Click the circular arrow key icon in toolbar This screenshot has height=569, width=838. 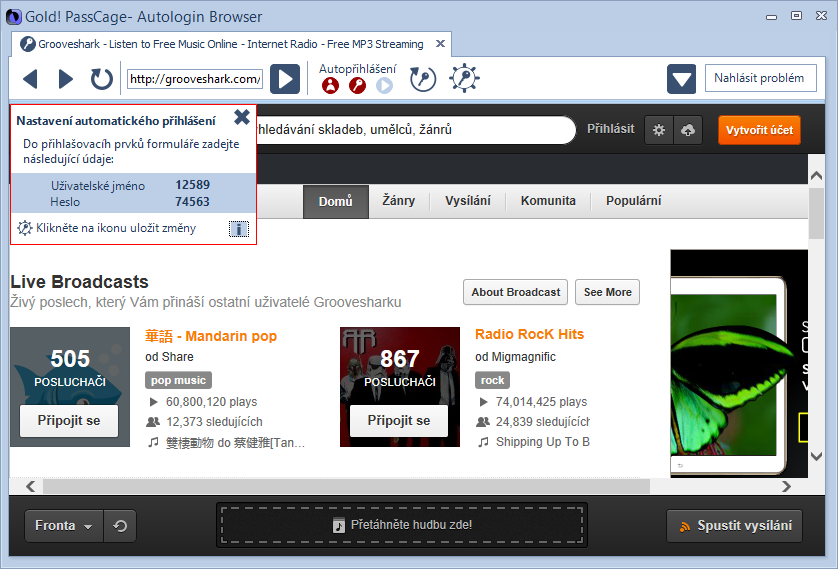[423, 79]
